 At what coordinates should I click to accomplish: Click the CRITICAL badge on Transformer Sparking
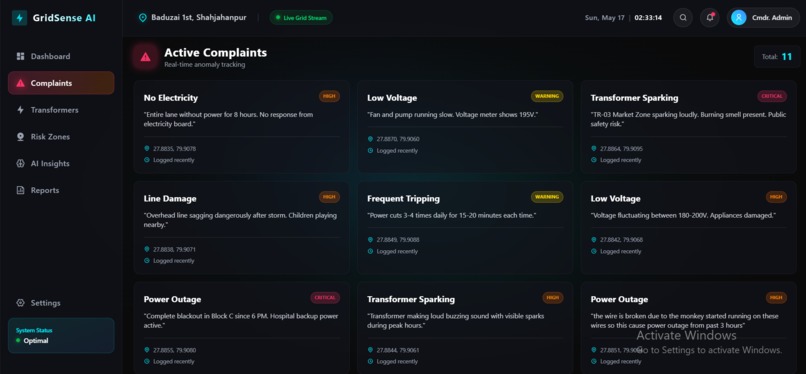[772, 96]
